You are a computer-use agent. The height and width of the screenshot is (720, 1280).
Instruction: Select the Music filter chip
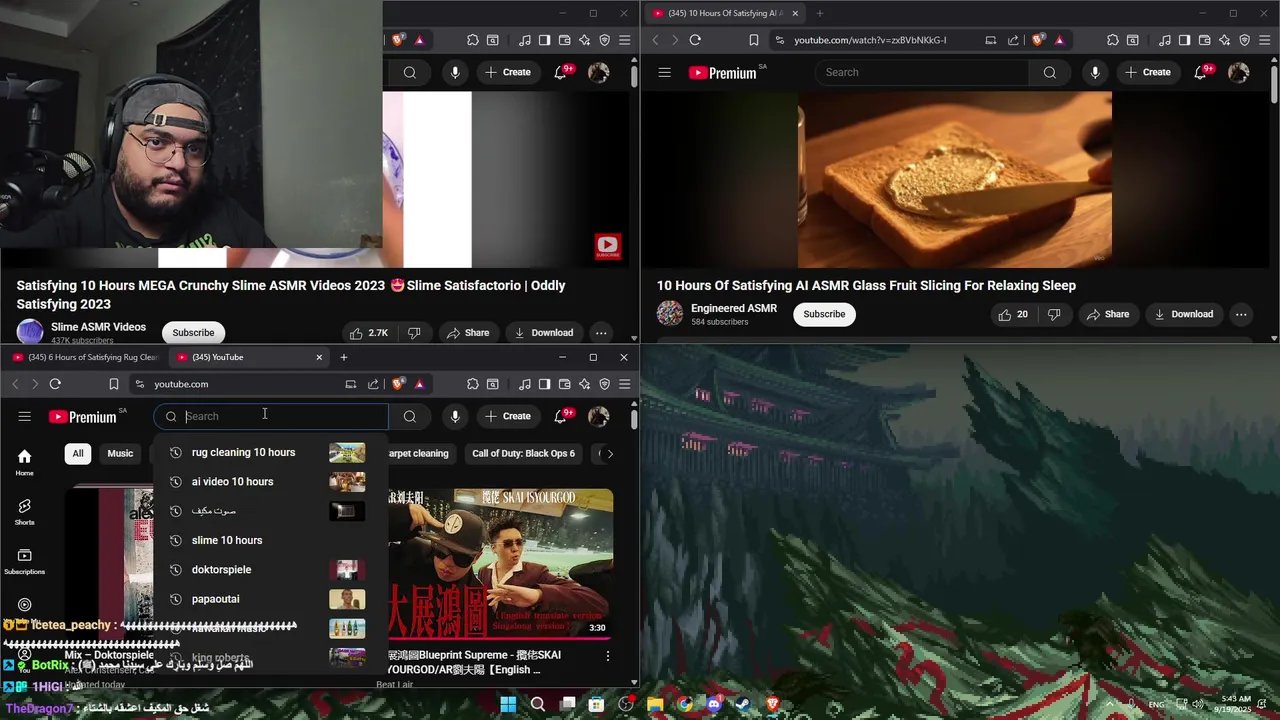120,454
